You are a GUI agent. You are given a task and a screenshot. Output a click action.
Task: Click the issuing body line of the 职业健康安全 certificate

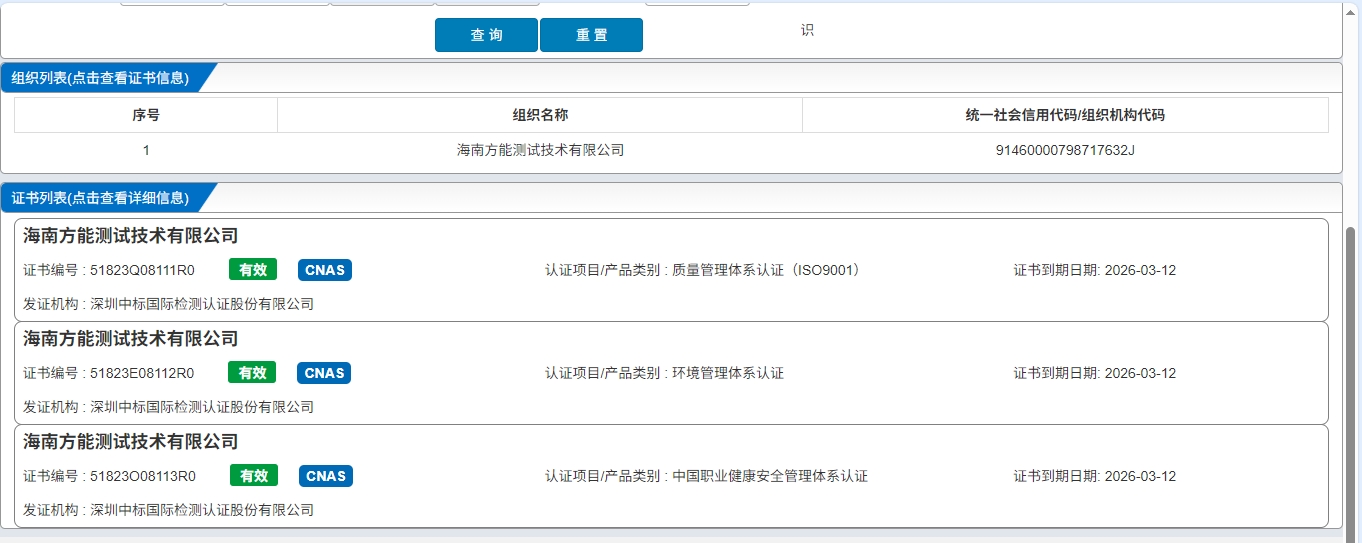point(169,510)
